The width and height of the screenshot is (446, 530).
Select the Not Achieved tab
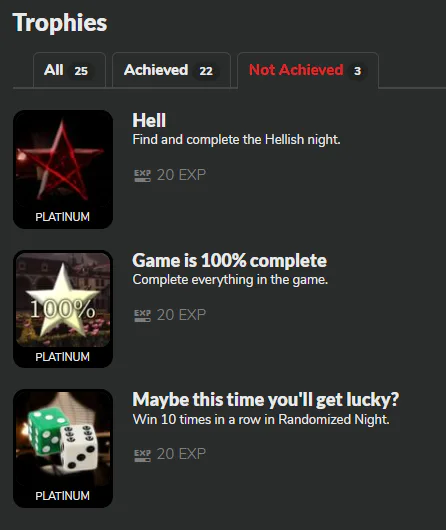click(x=308, y=70)
